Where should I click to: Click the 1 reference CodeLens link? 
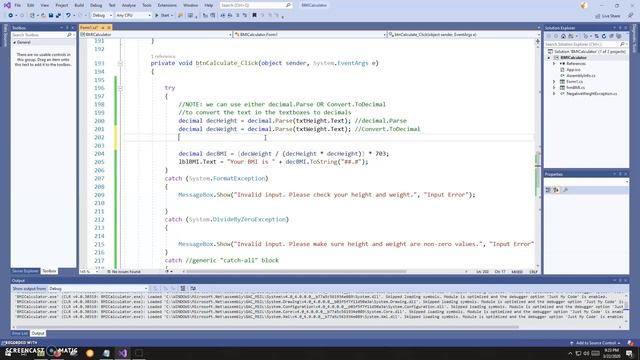163,56
